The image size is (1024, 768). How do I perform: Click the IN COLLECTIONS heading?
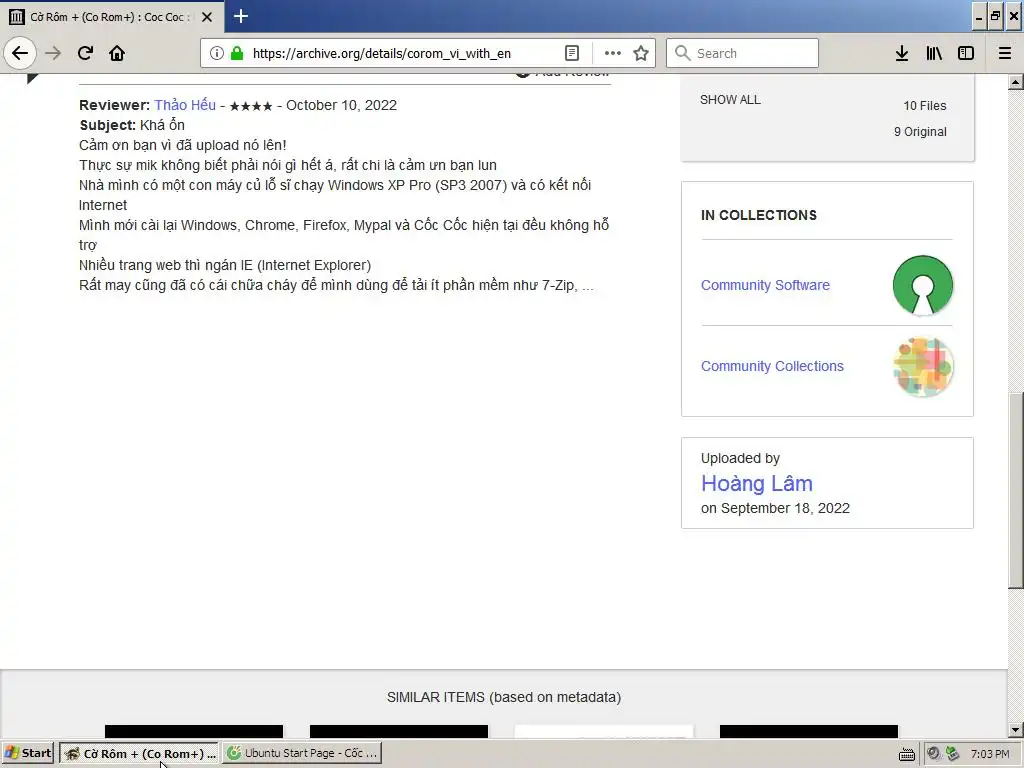pyautogui.click(x=759, y=216)
